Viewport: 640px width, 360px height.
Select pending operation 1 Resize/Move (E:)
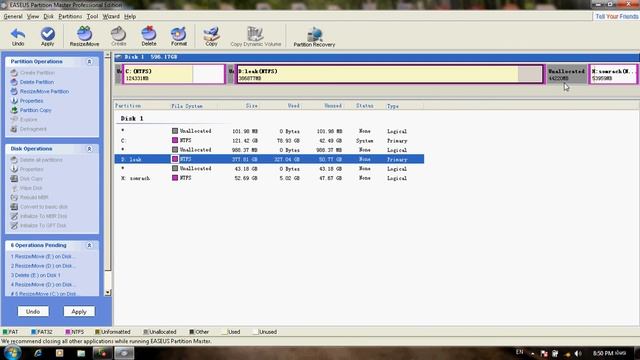43,256
